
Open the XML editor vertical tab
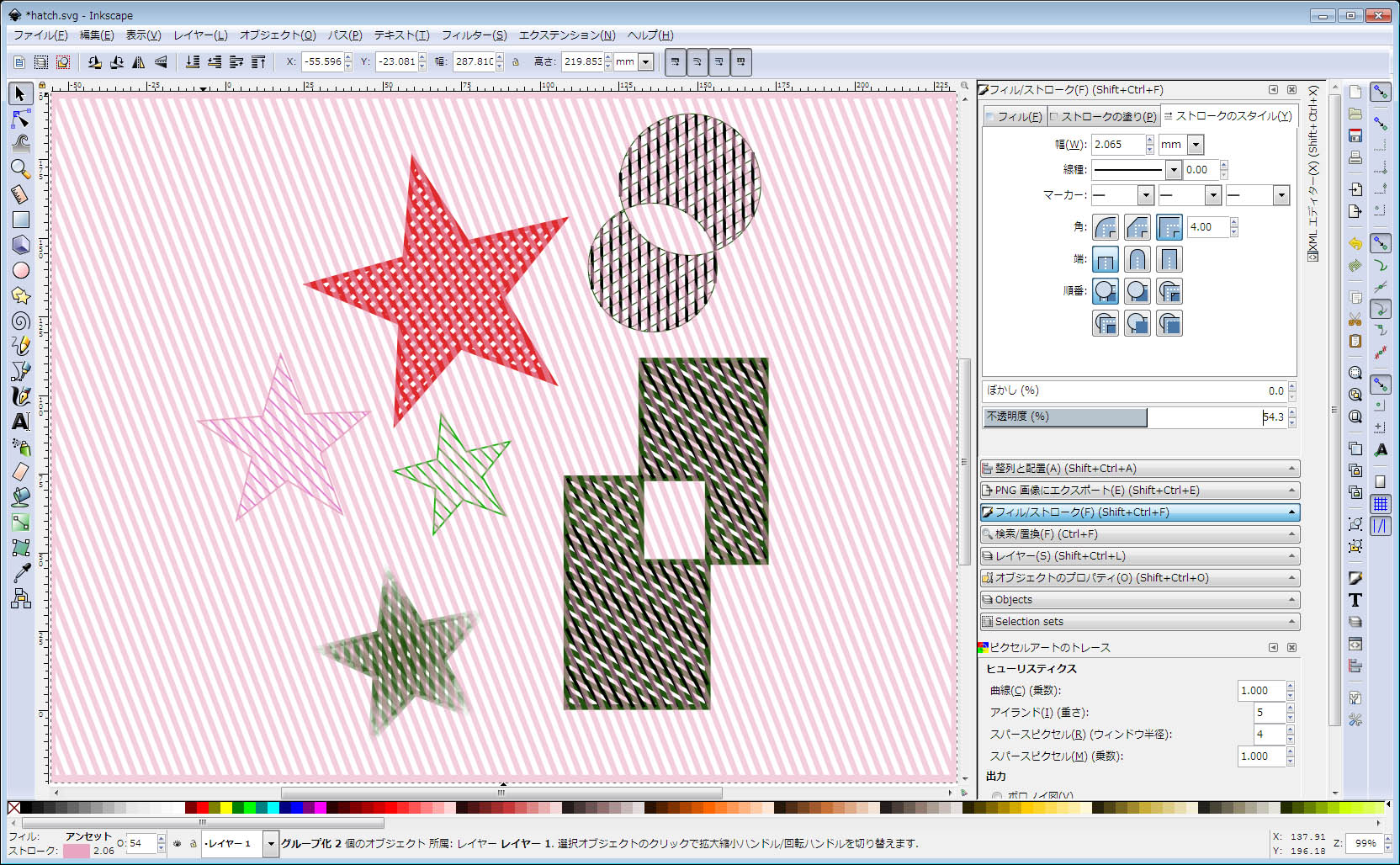pyautogui.click(x=1312, y=172)
